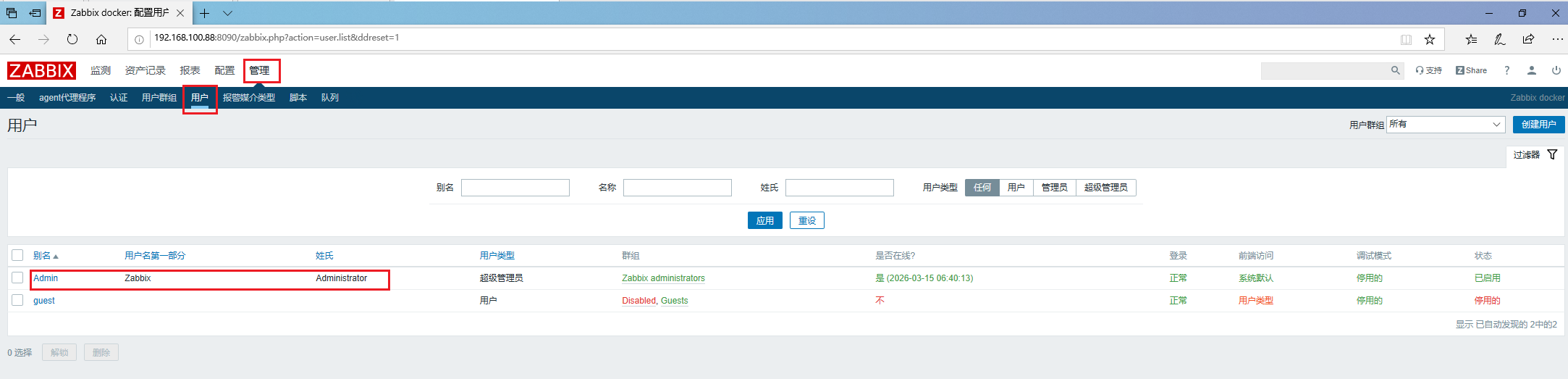Image resolution: width=1568 pixels, height=379 pixels.
Task: Show tabs you've set aside
Action: coord(12,13)
